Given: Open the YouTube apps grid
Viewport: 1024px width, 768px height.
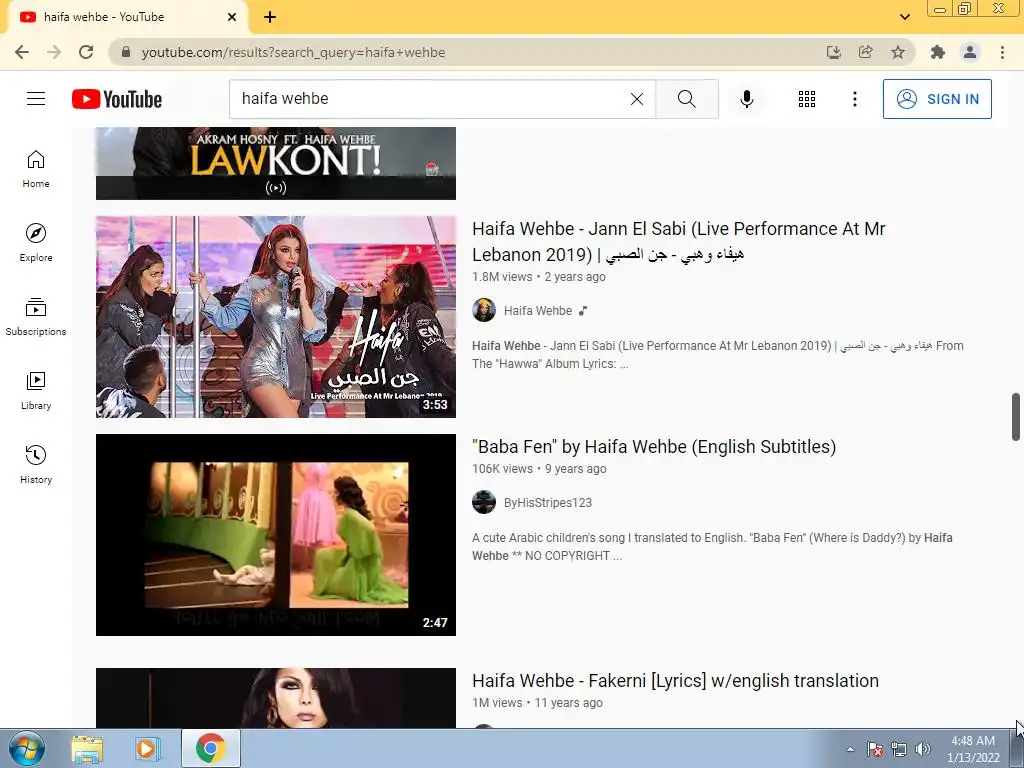Looking at the screenshot, I should pyautogui.click(x=807, y=99).
